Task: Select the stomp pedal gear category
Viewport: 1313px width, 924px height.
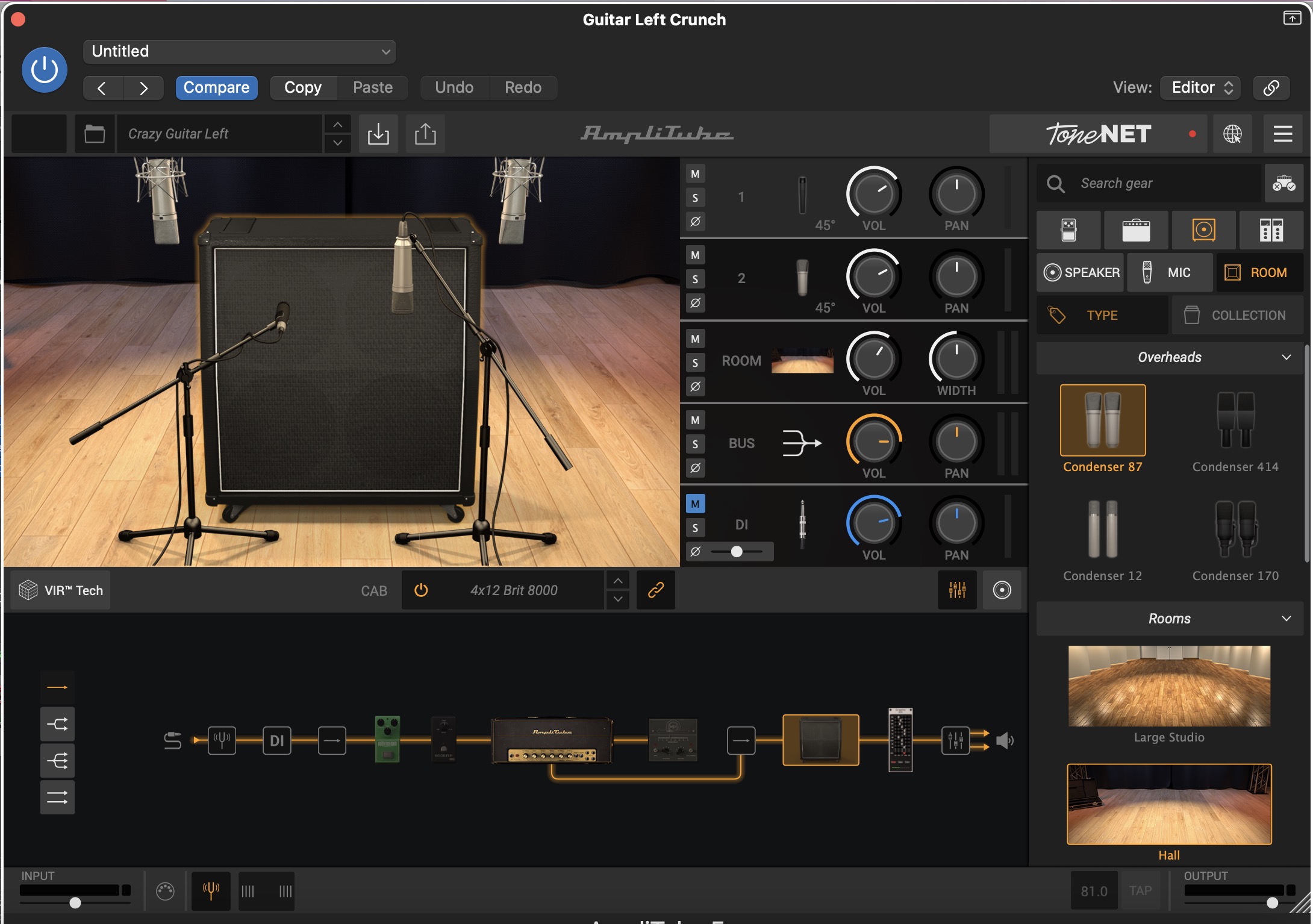Action: coord(1068,230)
